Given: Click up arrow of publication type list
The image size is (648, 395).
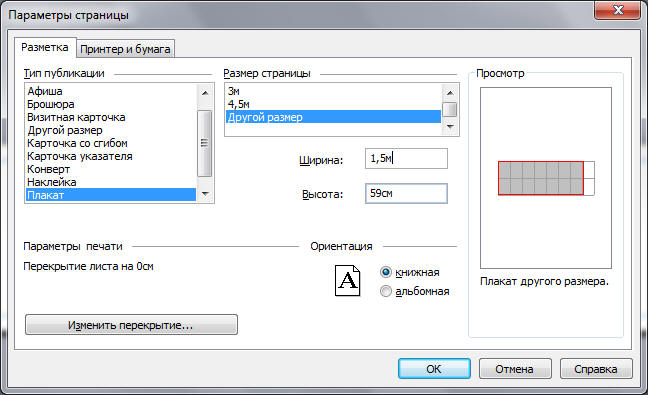Looking at the screenshot, I should tap(205, 93).
